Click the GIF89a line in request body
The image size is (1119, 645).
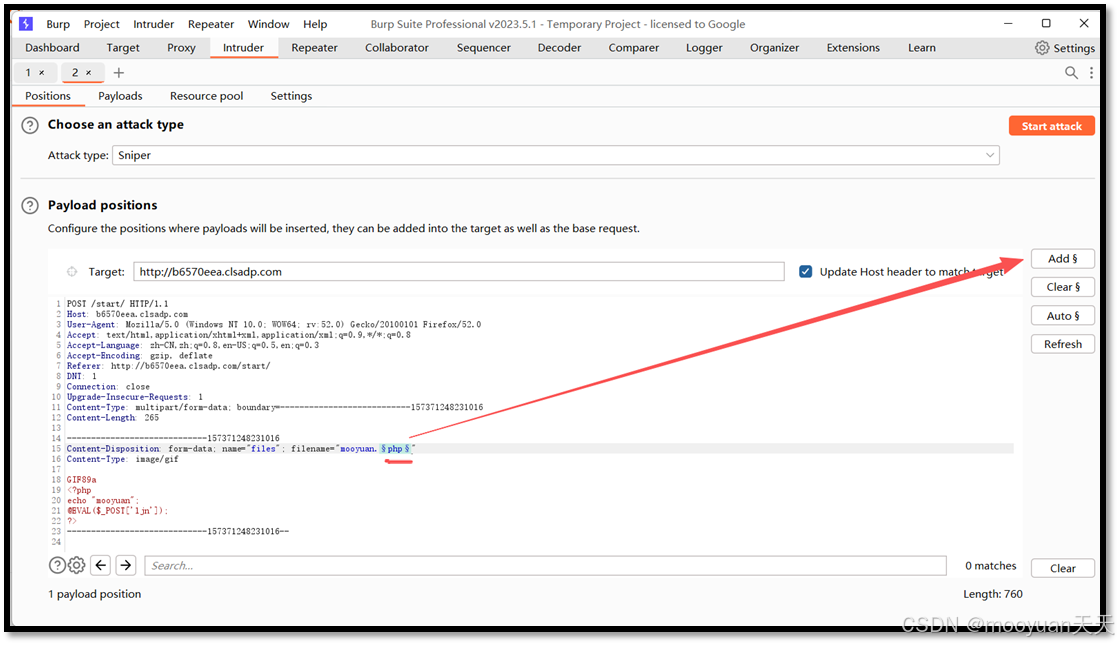point(81,480)
